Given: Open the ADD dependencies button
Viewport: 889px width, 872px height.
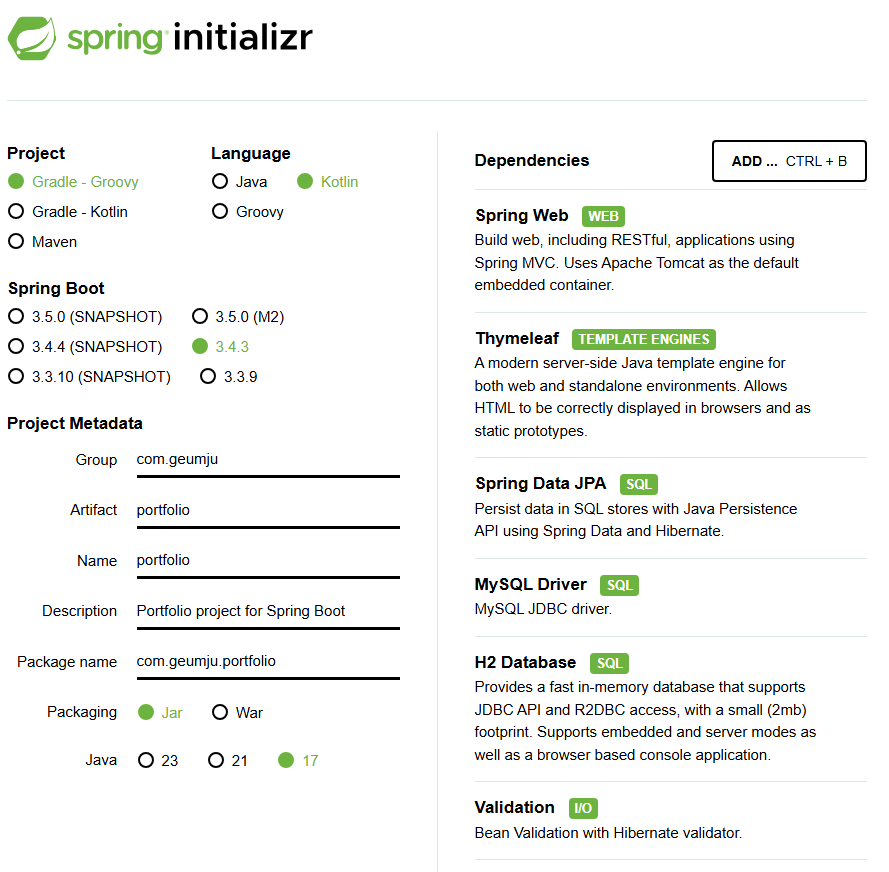Looking at the screenshot, I should coord(789,161).
